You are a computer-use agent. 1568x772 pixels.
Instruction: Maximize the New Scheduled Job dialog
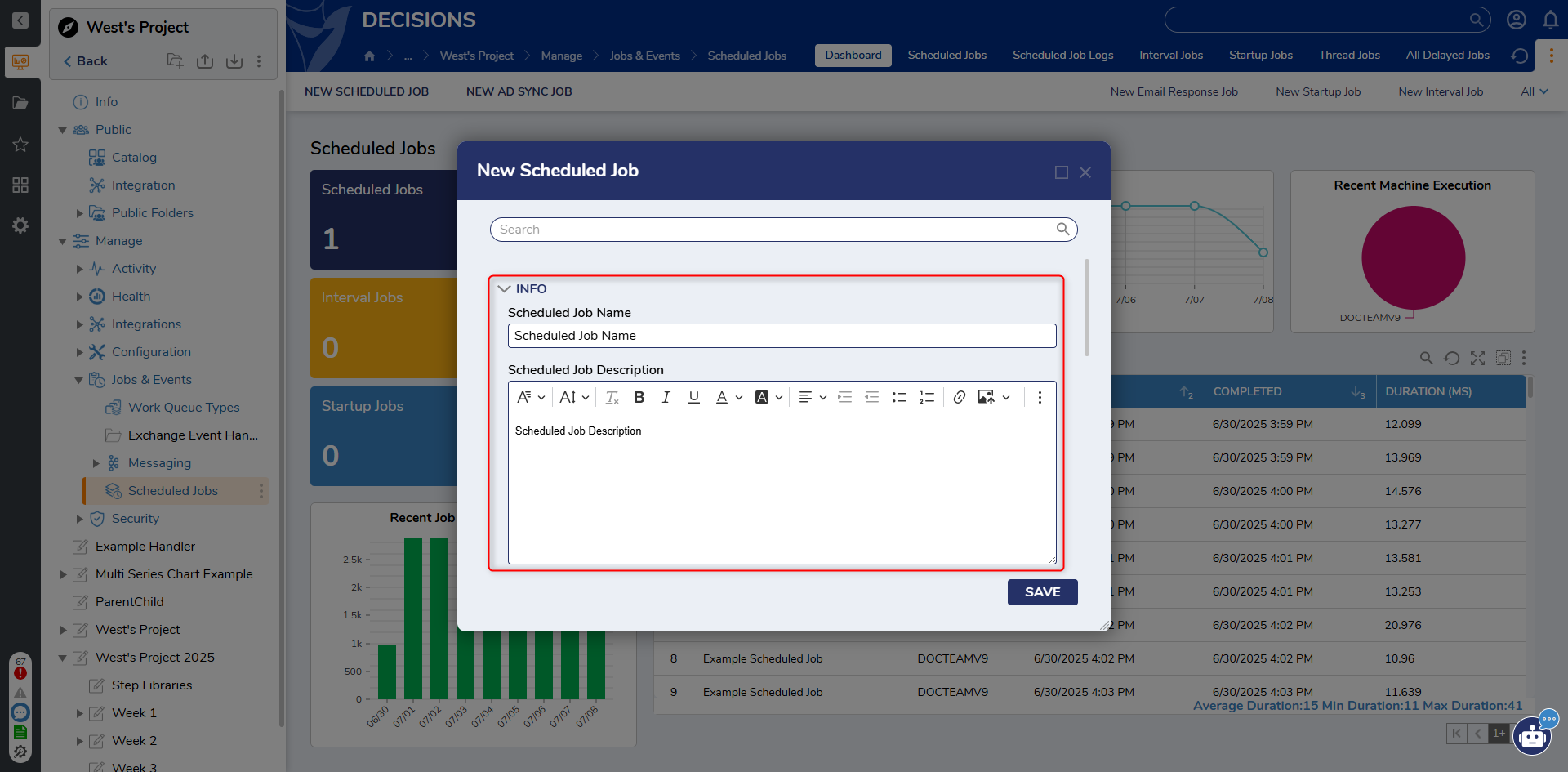(x=1062, y=172)
